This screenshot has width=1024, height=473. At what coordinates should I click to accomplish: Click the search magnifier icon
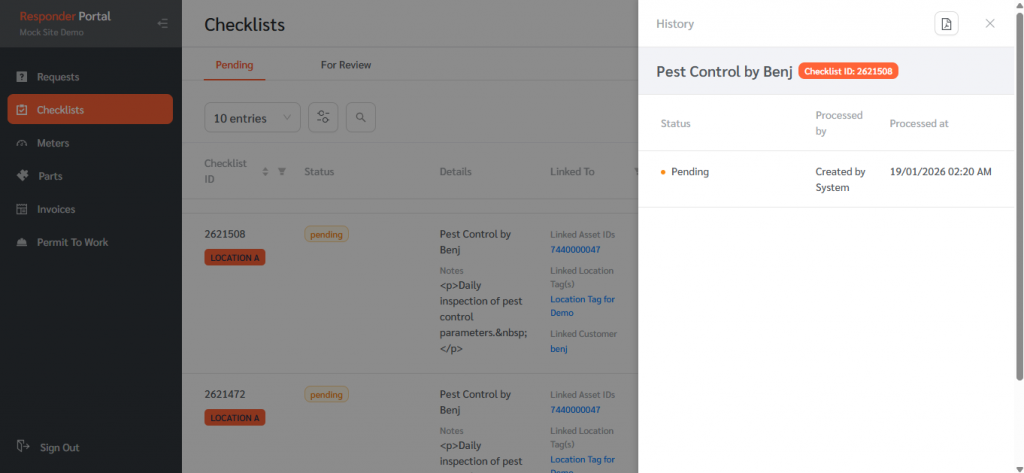360,118
